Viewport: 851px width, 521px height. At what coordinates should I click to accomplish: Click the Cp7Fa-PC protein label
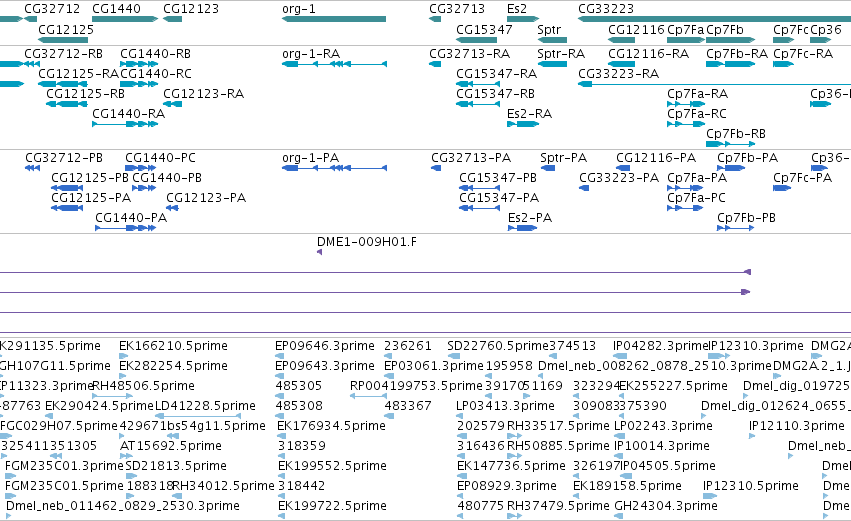[696, 198]
